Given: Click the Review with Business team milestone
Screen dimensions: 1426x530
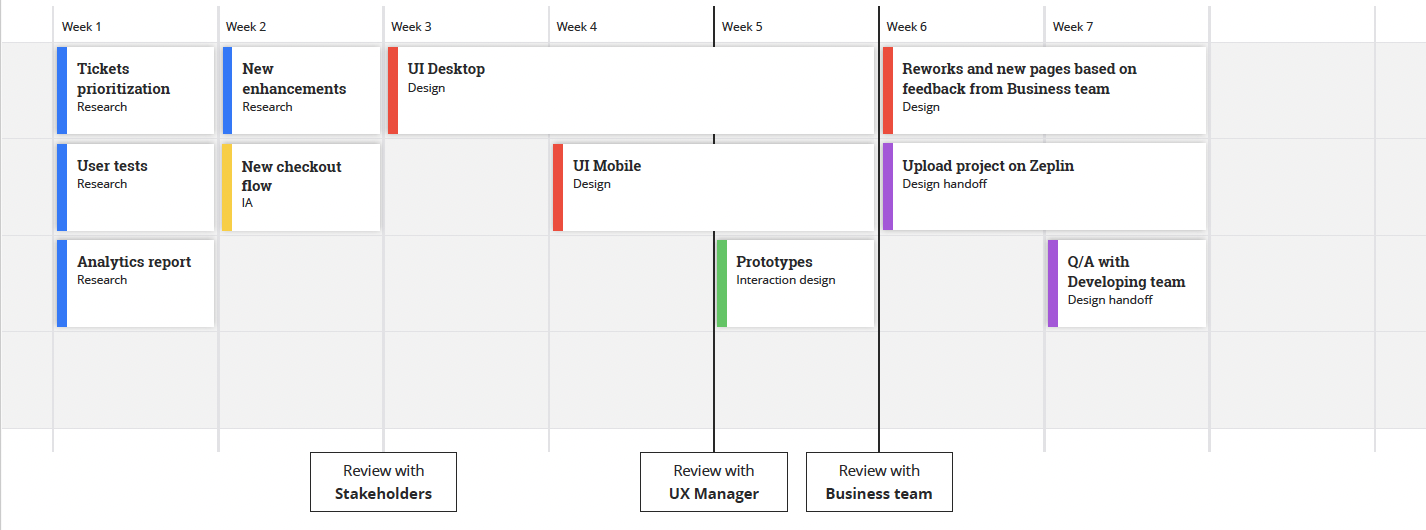Looking at the screenshot, I should pyautogui.click(x=879, y=482).
